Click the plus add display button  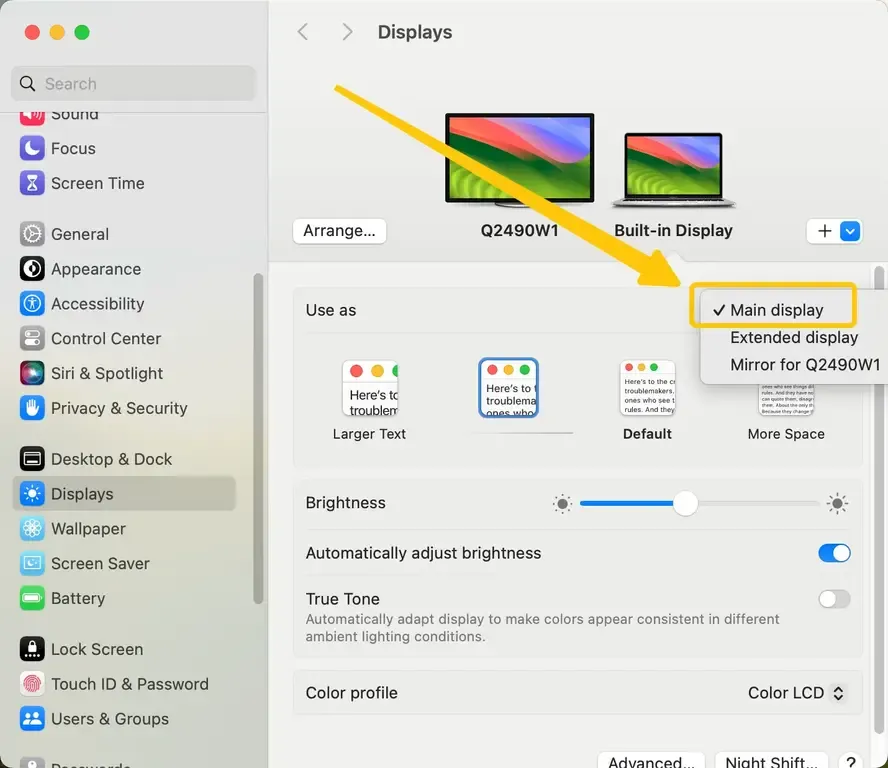click(825, 231)
